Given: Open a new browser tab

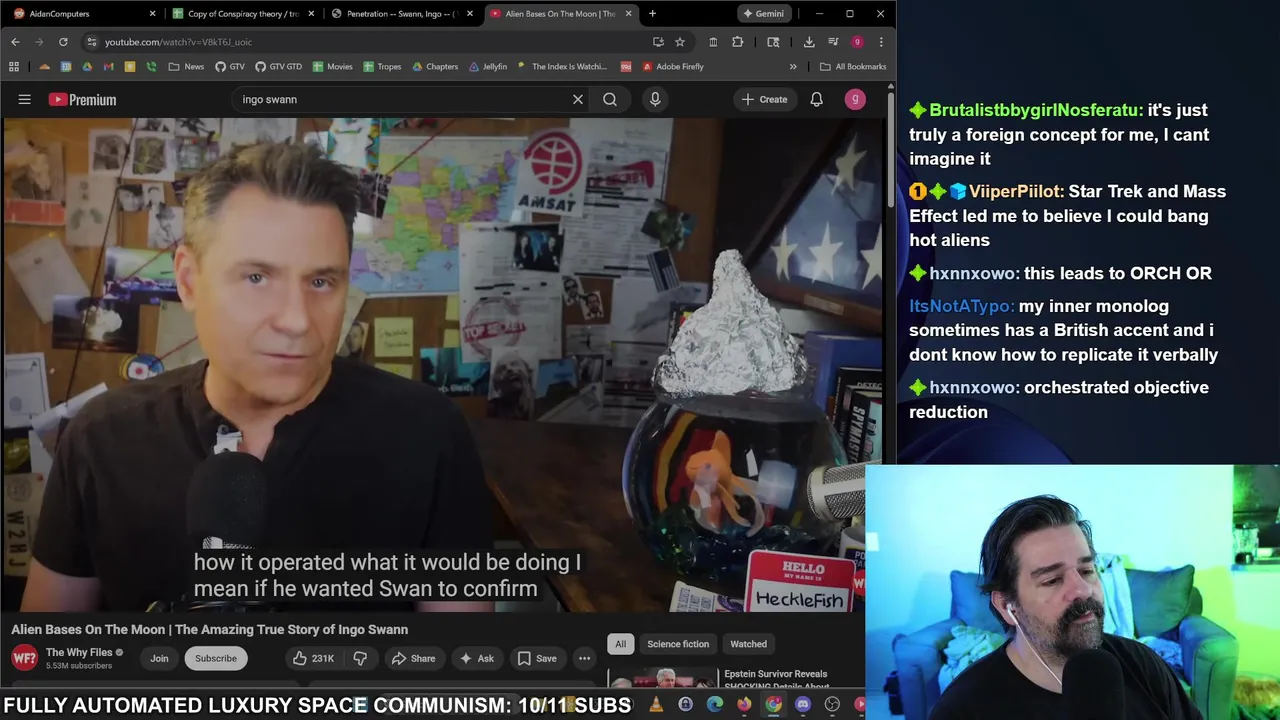Looking at the screenshot, I should click(x=652, y=14).
